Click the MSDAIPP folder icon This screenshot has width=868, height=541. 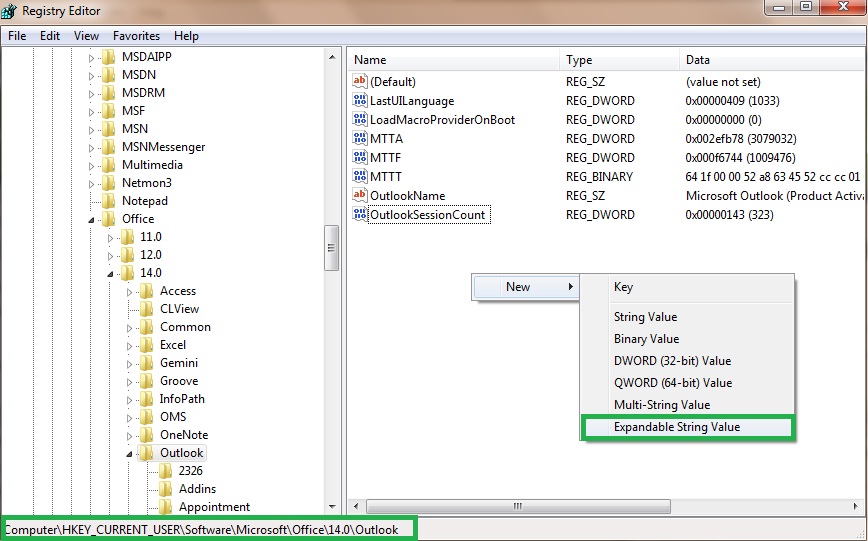[x=108, y=56]
